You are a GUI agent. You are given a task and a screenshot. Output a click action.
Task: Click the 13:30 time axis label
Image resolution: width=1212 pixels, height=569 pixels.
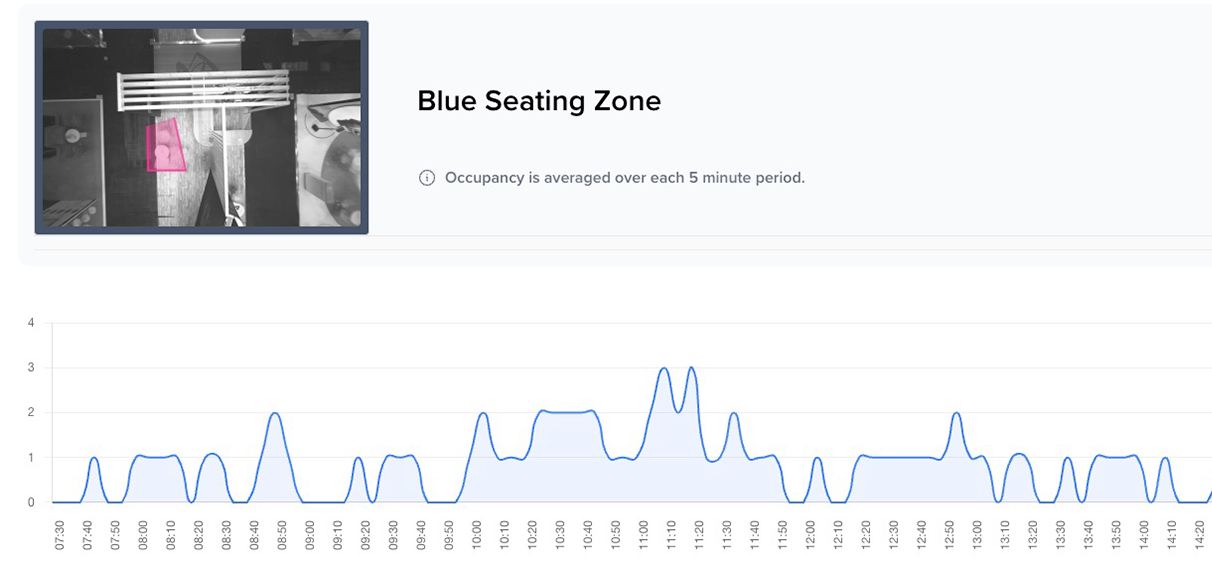1060,535
